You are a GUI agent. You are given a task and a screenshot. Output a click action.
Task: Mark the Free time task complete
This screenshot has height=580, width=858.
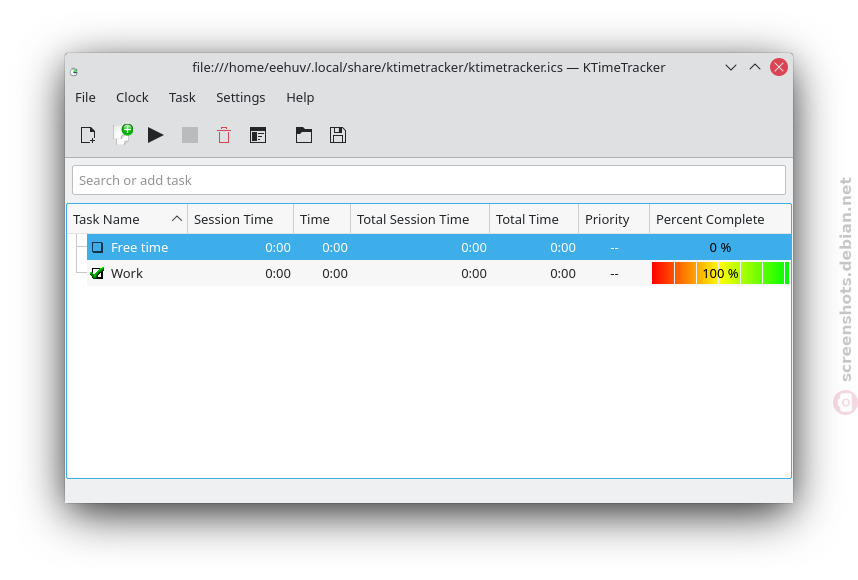coord(97,247)
